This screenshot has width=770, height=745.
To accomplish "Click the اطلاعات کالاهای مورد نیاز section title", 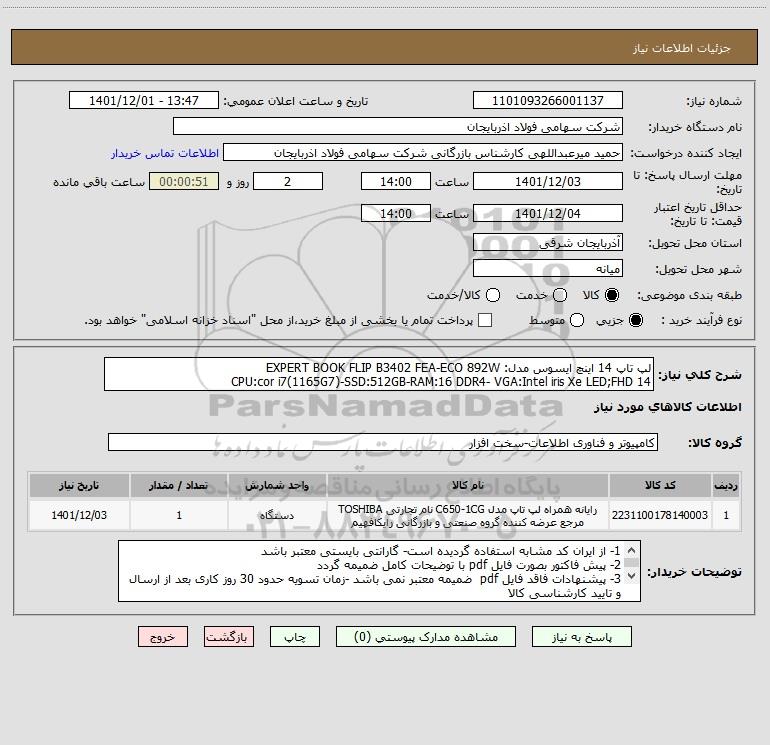I will pos(667,408).
